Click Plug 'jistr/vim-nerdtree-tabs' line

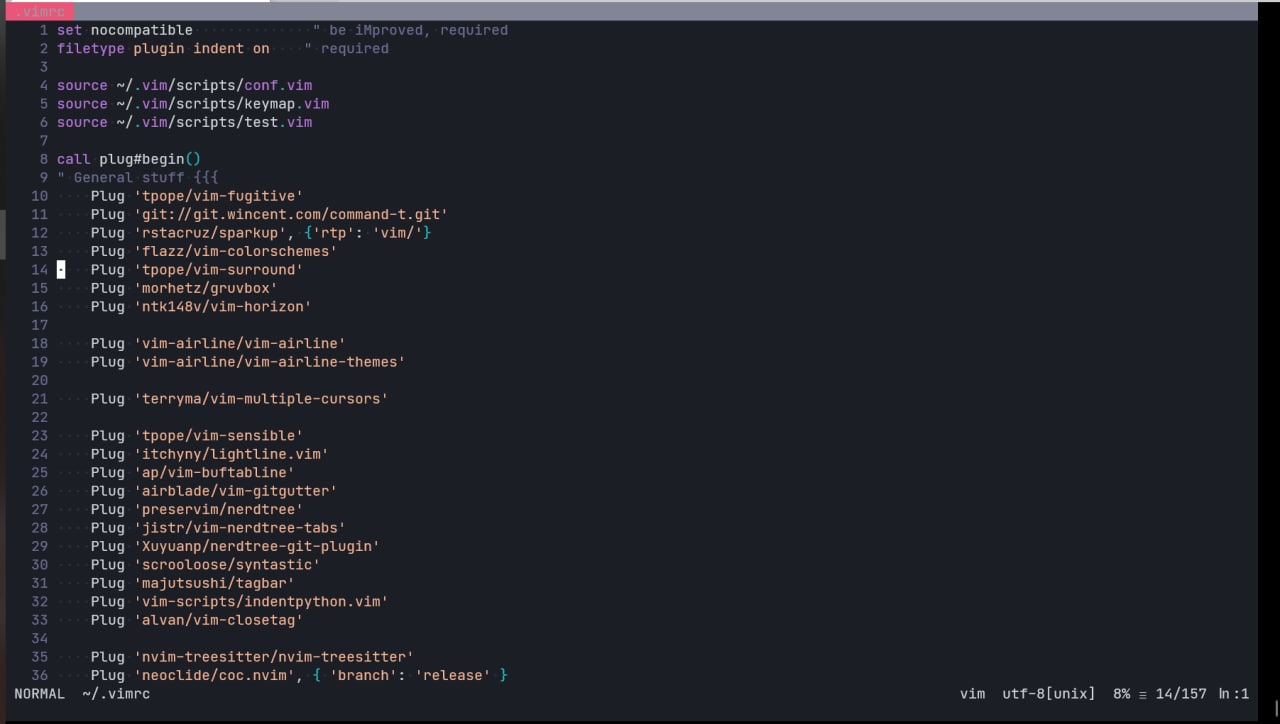(218, 528)
